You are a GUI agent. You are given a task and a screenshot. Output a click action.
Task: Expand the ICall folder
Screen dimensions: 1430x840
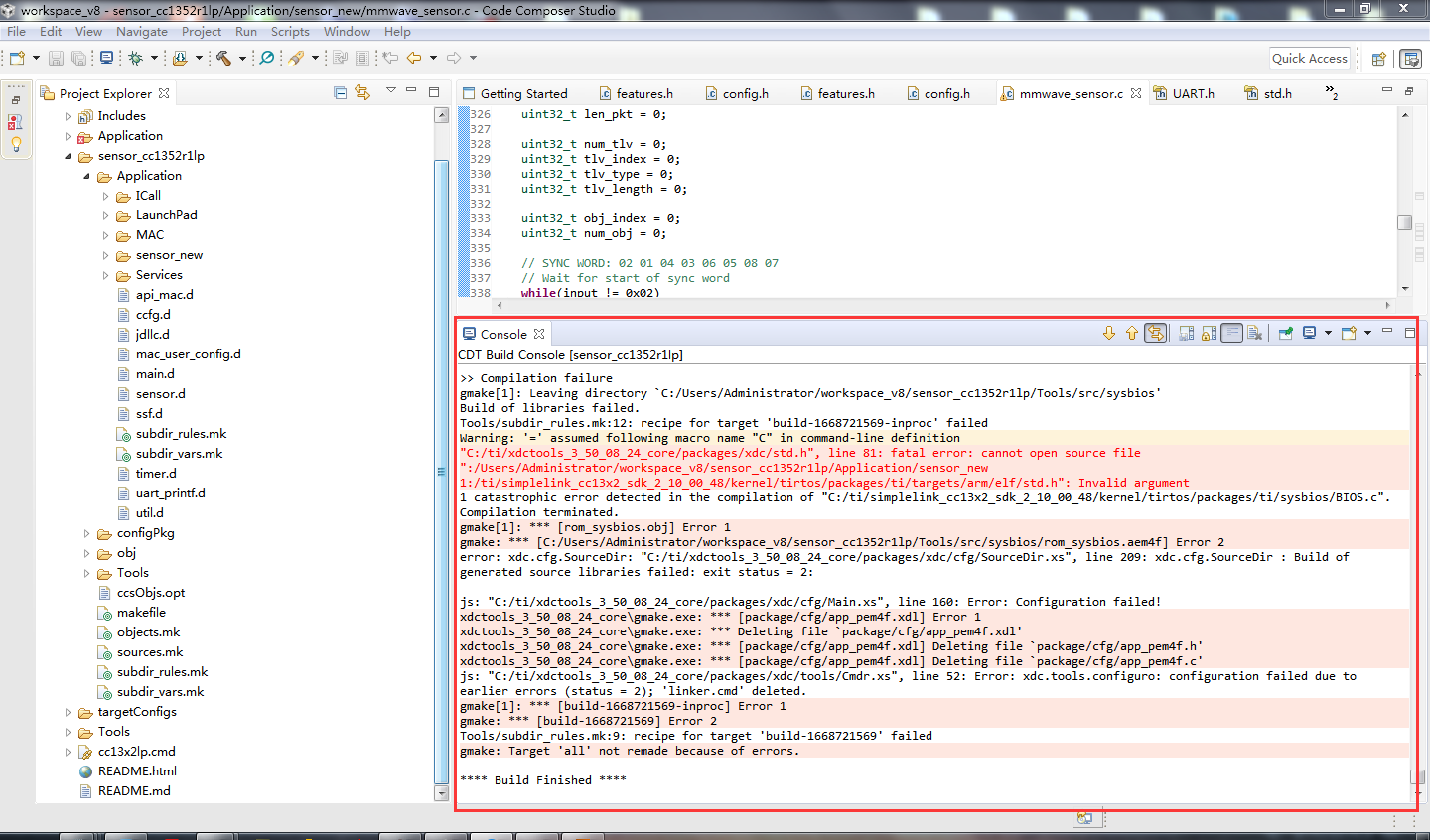105,195
